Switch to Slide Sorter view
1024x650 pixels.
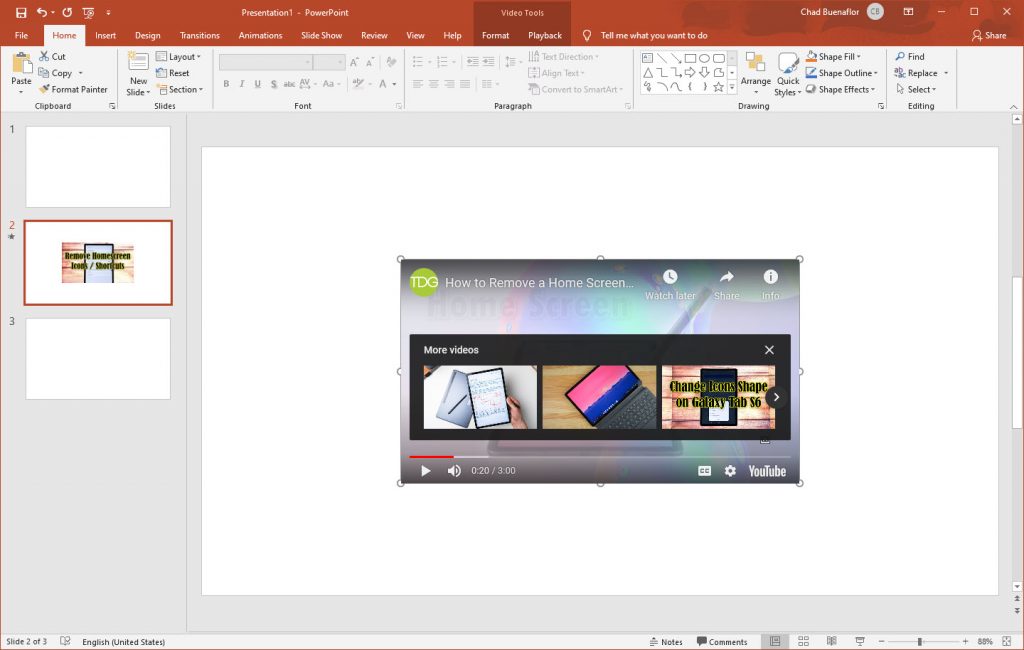[803, 642]
